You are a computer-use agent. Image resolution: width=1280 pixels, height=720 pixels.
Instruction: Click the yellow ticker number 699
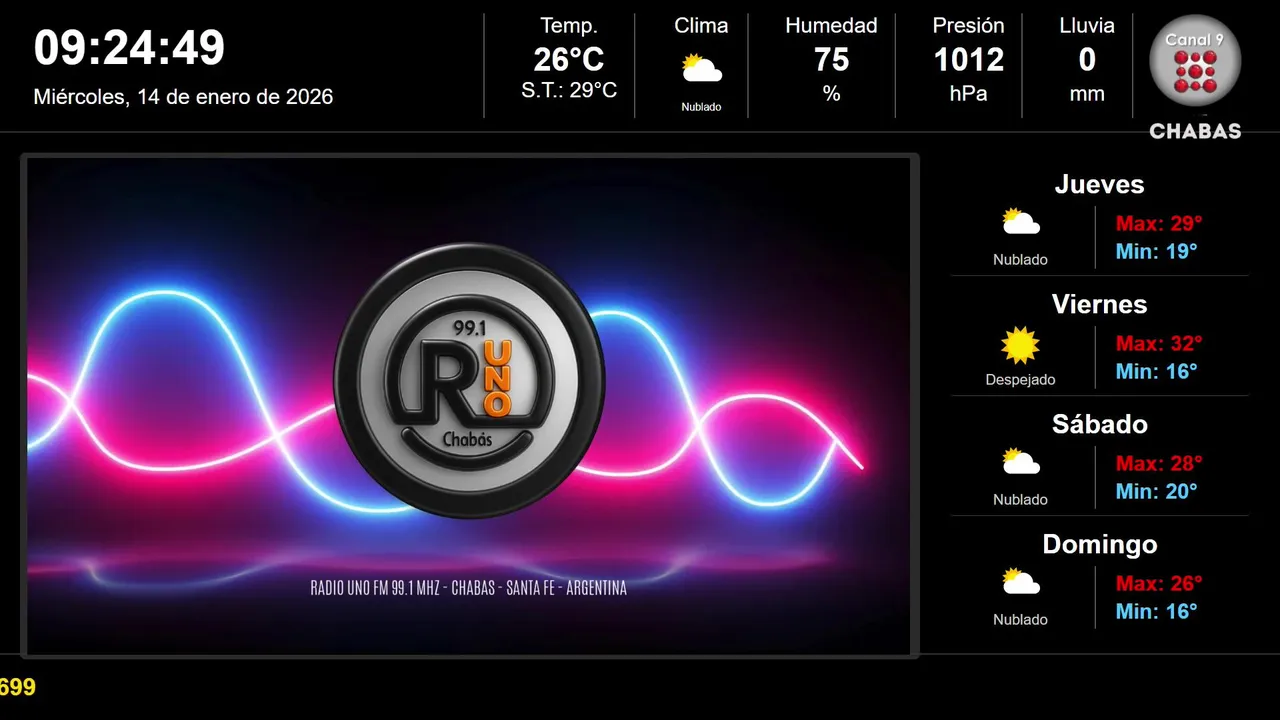pyautogui.click(x=18, y=687)
